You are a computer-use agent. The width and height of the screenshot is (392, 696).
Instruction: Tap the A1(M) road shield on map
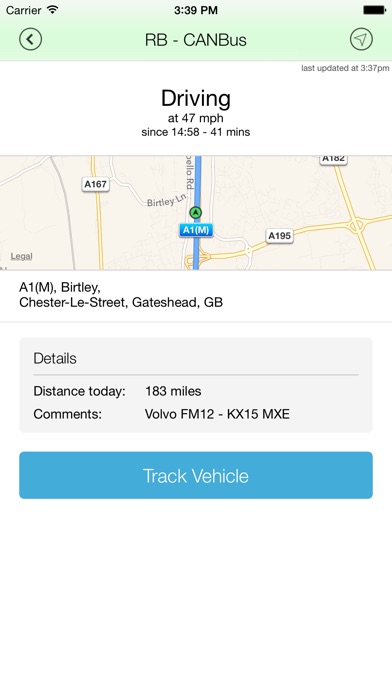pyautogui.click(x=196, y=230)
